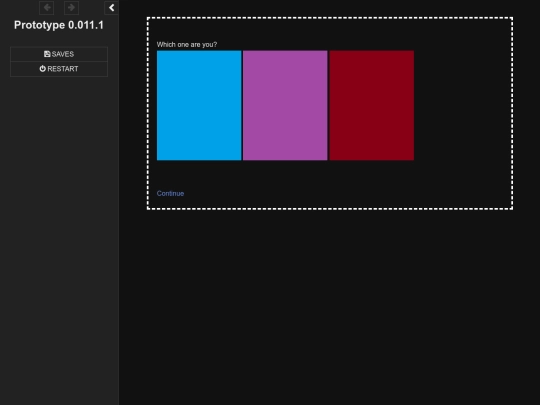Click the 'Which one are you?' text
Screen dimensions: 540x405
tap(187, 44)
